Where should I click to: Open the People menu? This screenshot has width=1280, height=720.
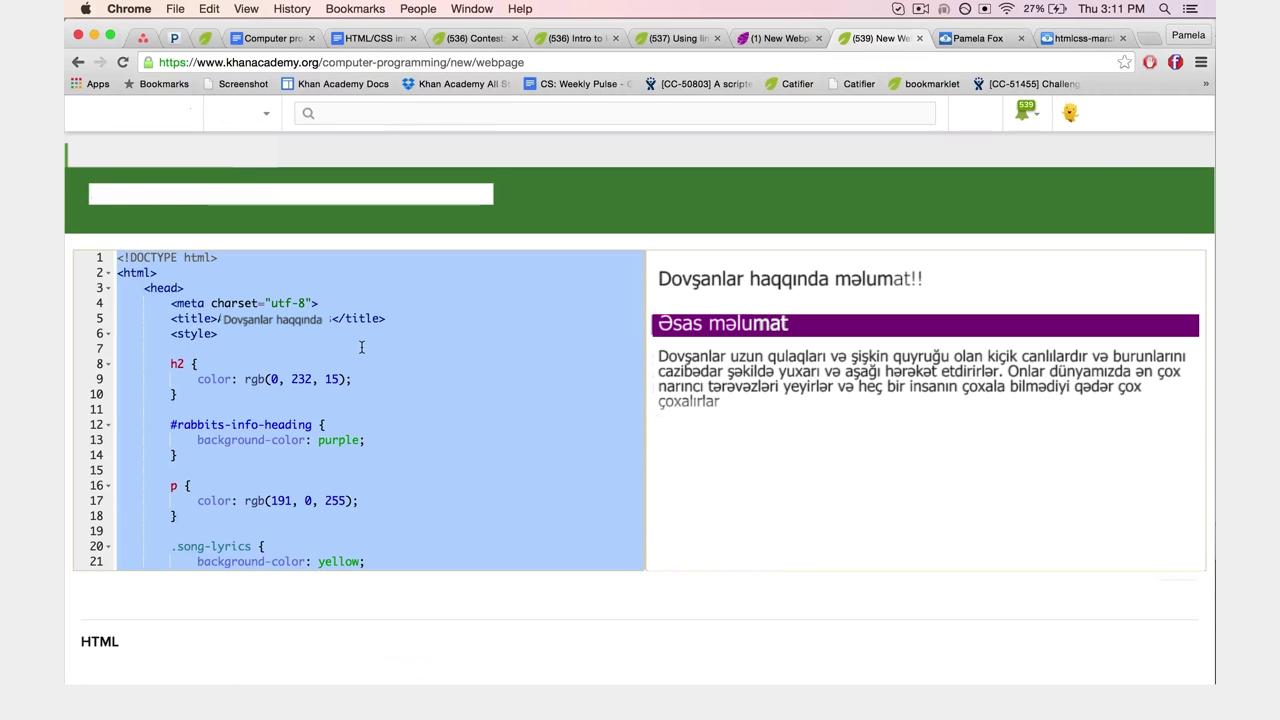(418, 9)
